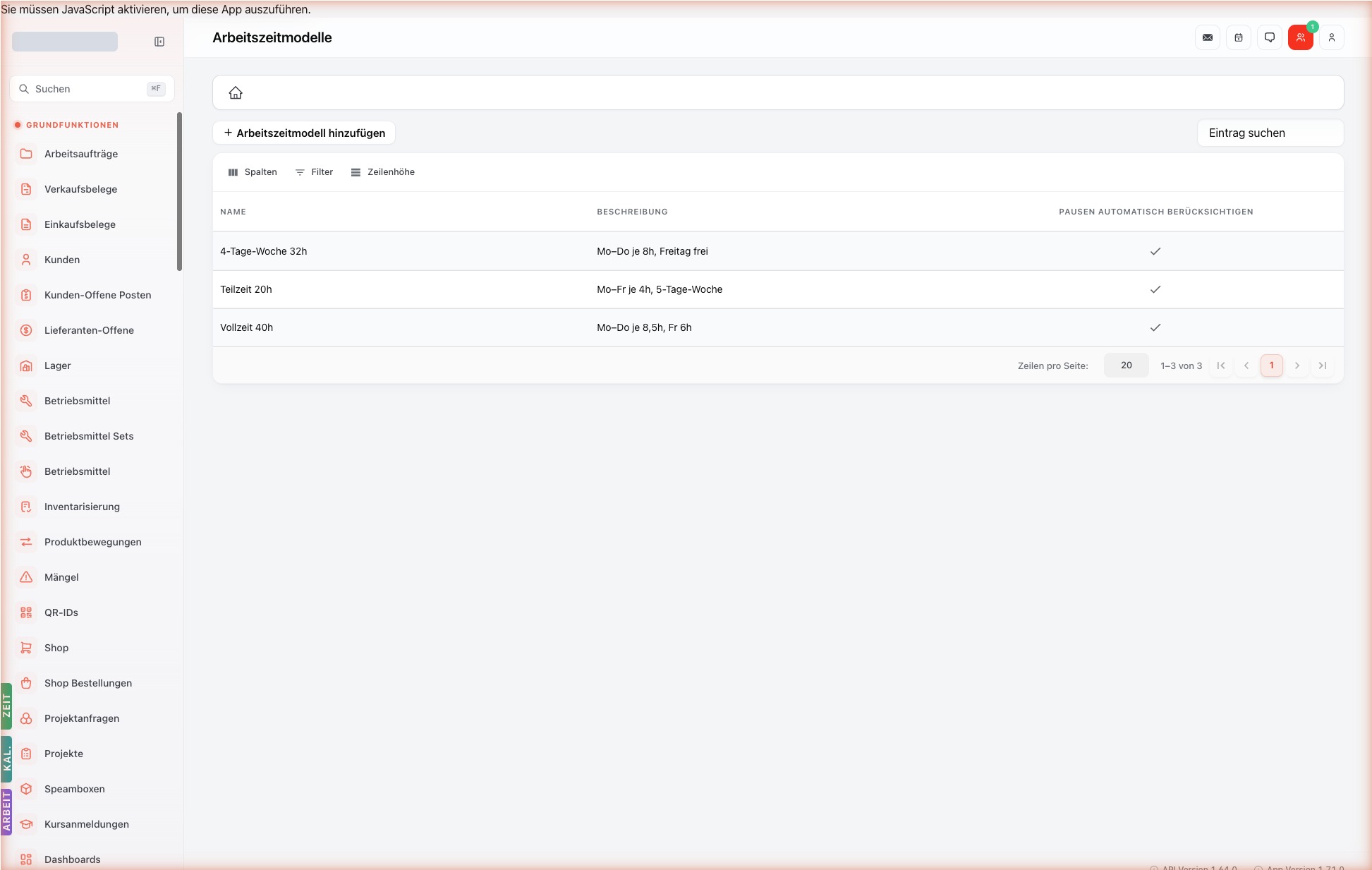Open the Filter button in table toolbar
This screenshot has width=1372, height=870.
pyautogui.click(x=314, y=172)
